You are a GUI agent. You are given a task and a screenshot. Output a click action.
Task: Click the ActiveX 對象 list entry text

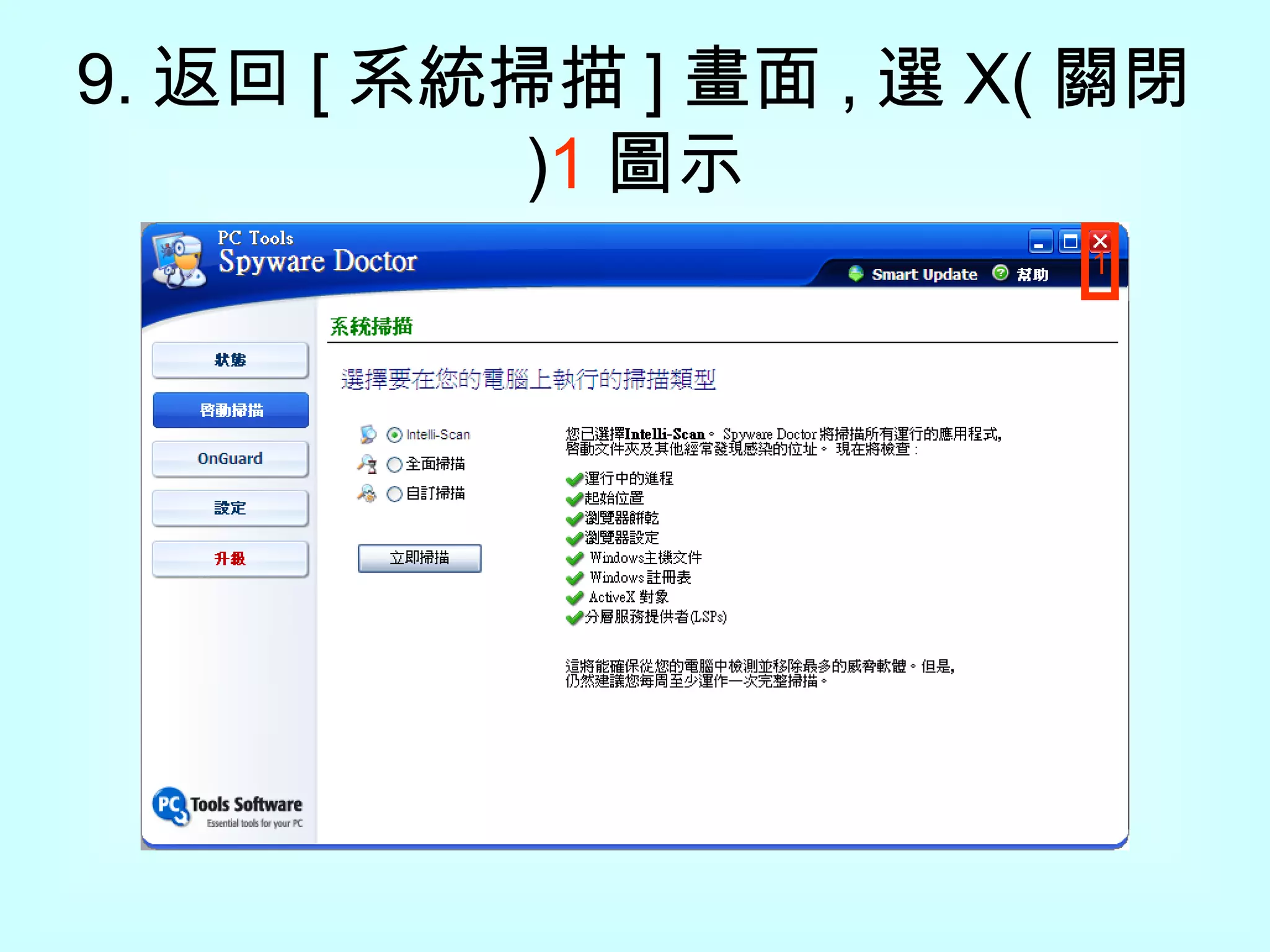coord(629,597)
